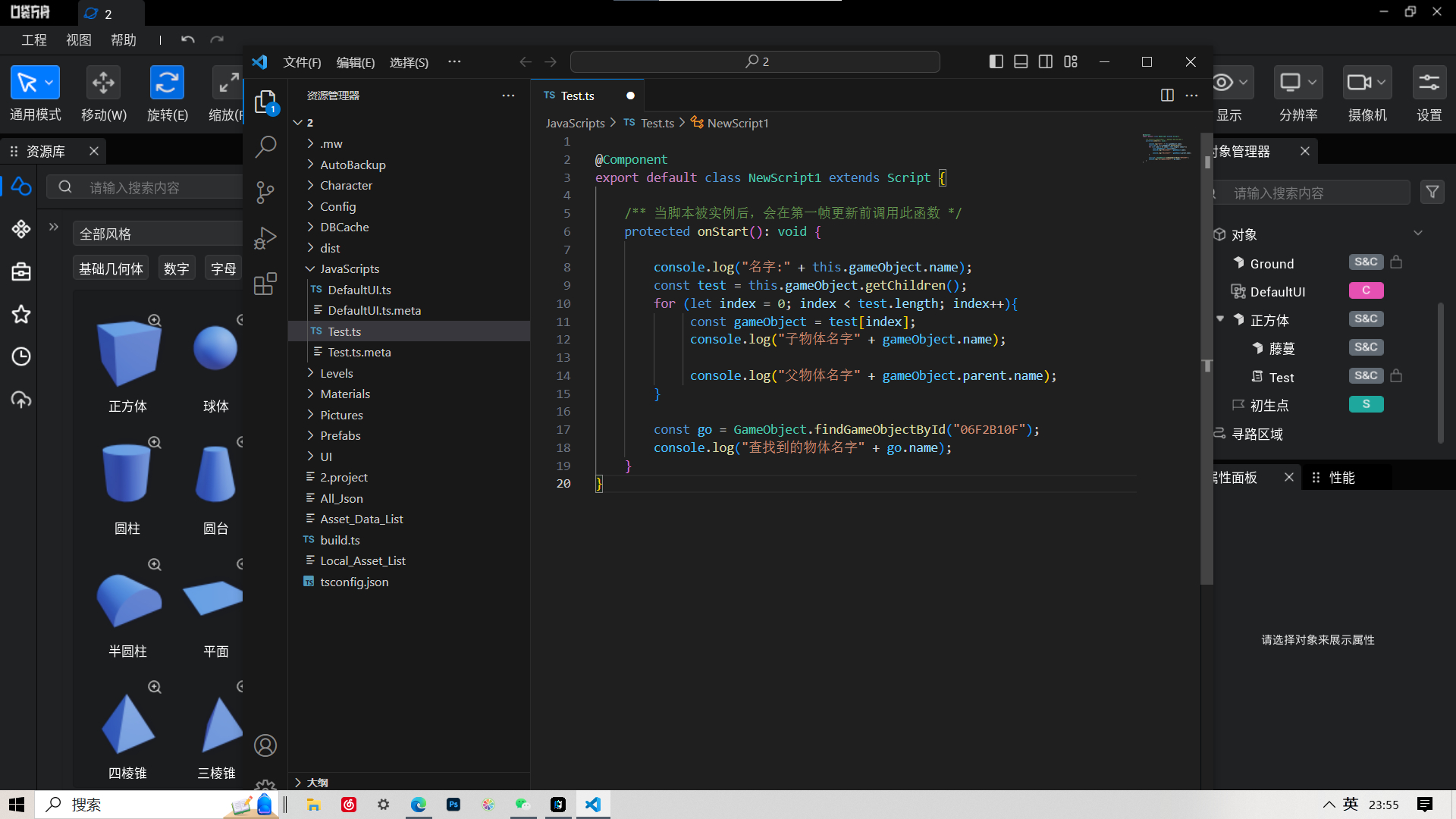The height and width of the screenshot is (819, 1456).
Task: Open the Source Control view icon
Action: [x=265, y=192]
